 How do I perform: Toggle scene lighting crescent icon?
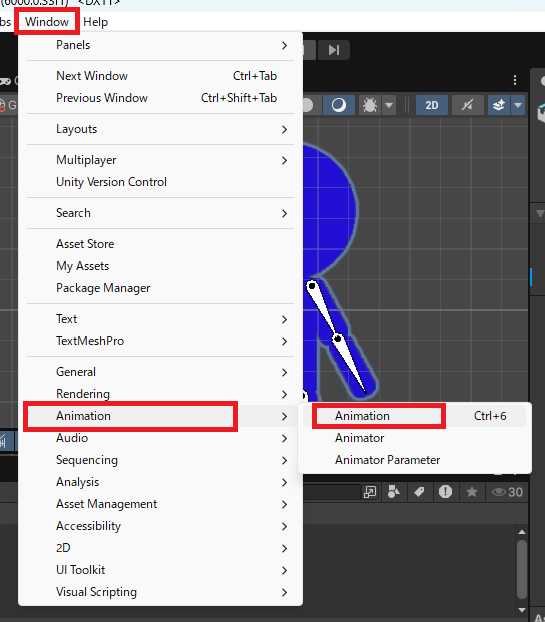pos(339,105)
